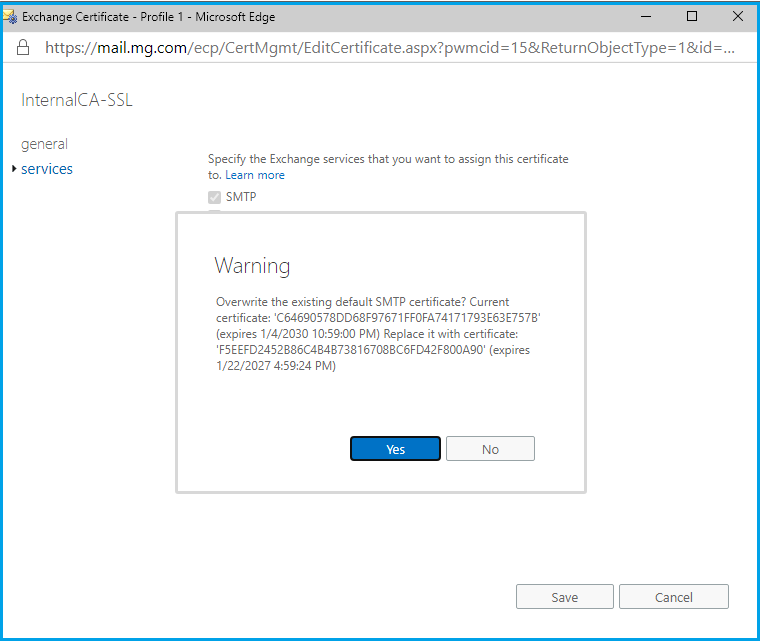The height and width of the screenshot is (641, 760).
Task: Click the Warning dialog heading
Action: click(252, 266)
